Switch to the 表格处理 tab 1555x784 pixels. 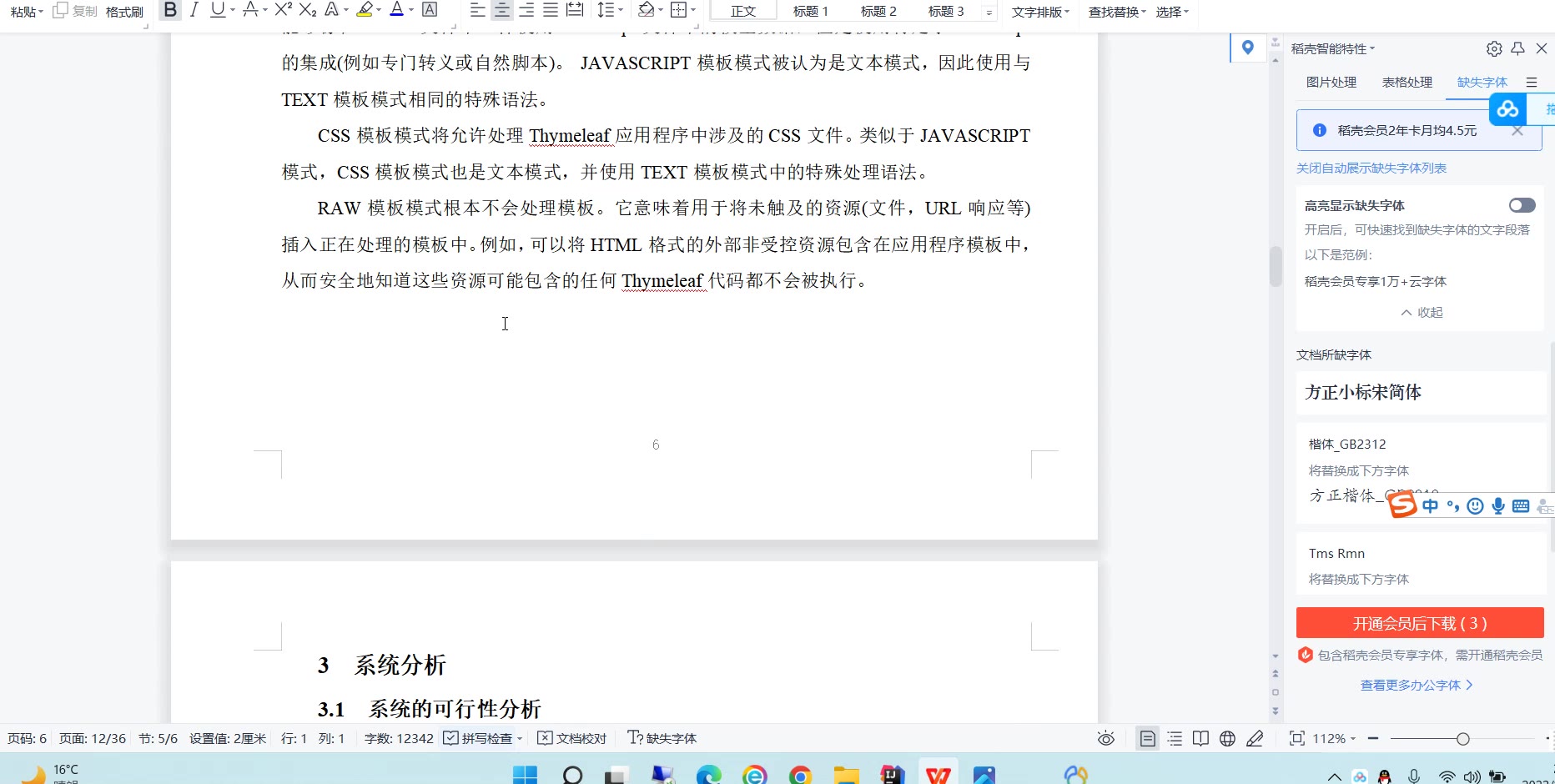point(1407,82)
